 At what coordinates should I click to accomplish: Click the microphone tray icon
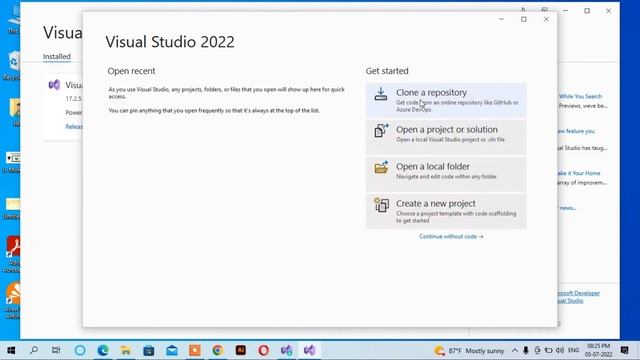point(526,351)
